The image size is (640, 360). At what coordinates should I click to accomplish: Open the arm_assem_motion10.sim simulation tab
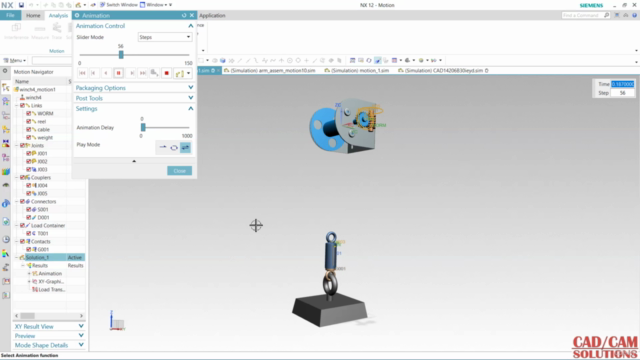pyautogui.click(x=269, y=71)
